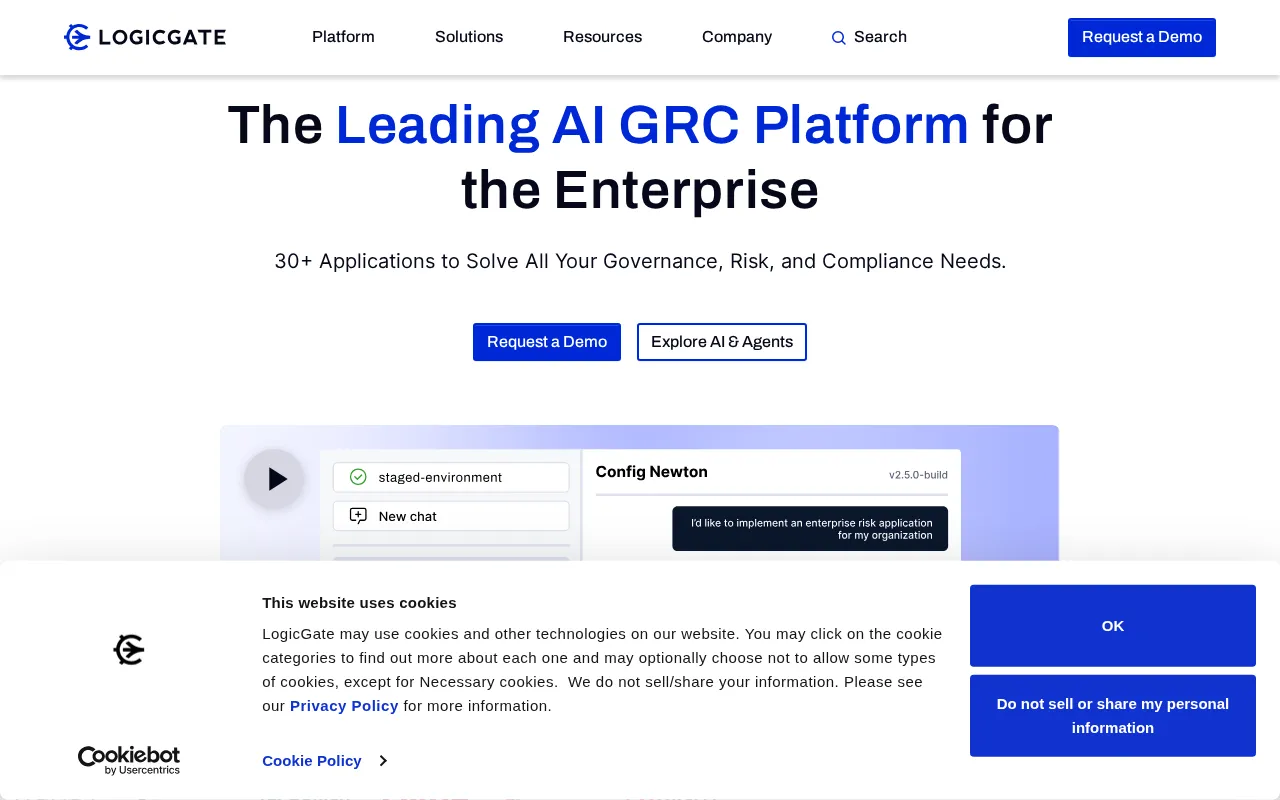Viewport: 1280px width, 800px height.
Task: Click the staged-environment green check icon
Action: tap(358, 477)
